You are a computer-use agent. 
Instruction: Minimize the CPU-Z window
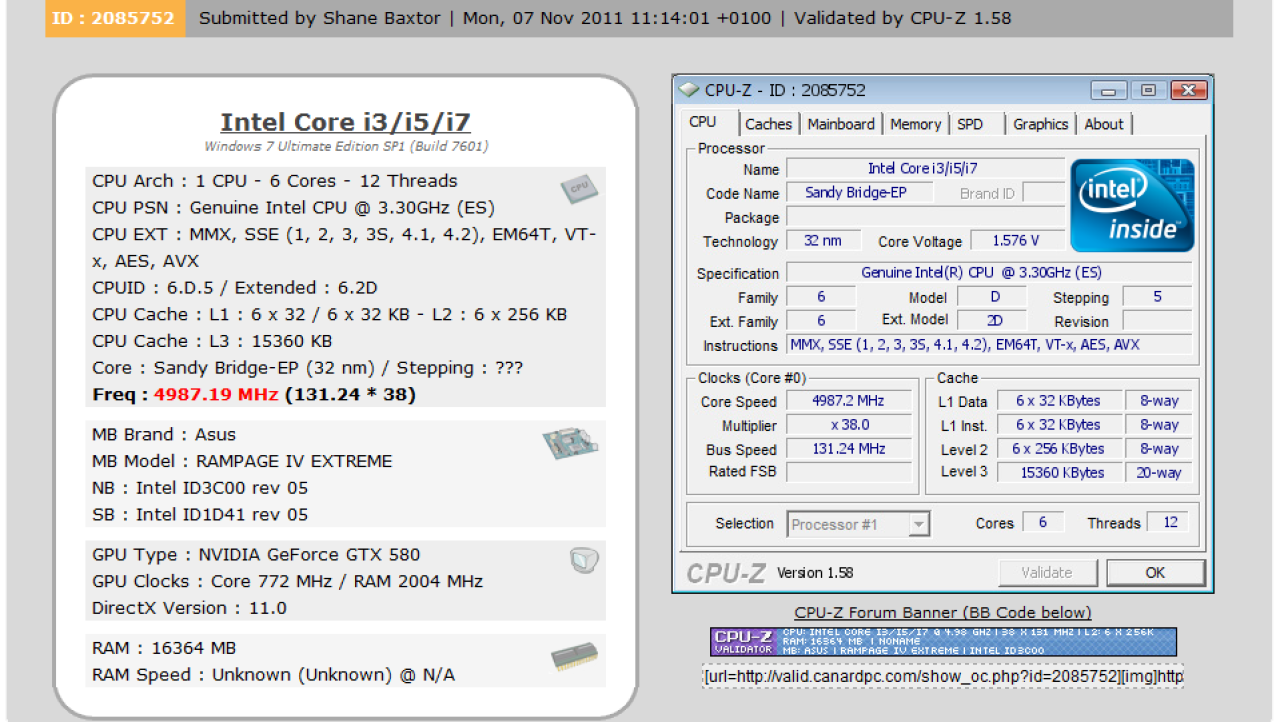pos(1109,90)
